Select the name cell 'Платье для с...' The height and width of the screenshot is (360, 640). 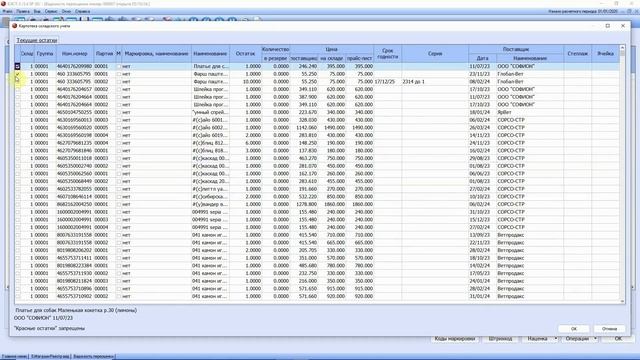[211, 66]
